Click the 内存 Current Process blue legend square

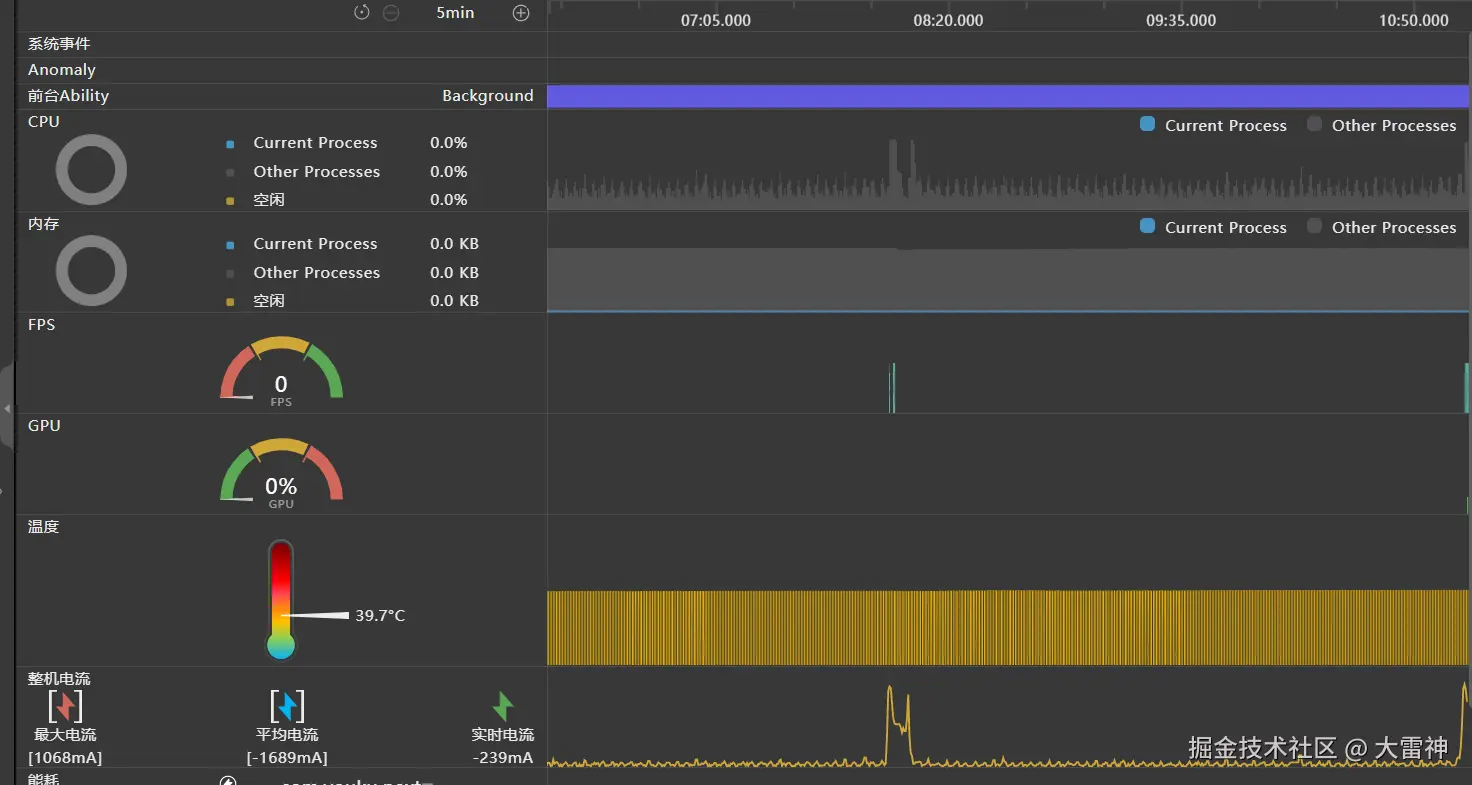tap(230, 245)
